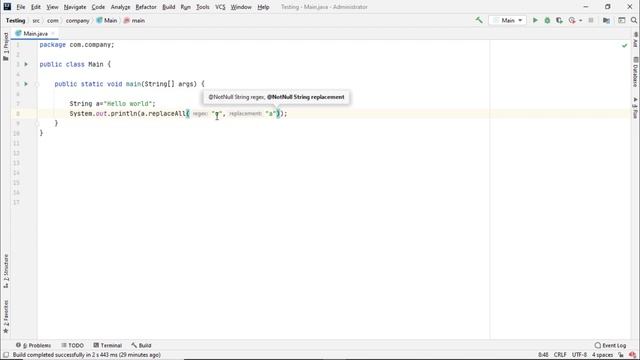
Task: Open the Tools menu
Action: click(x=203, y=7)
